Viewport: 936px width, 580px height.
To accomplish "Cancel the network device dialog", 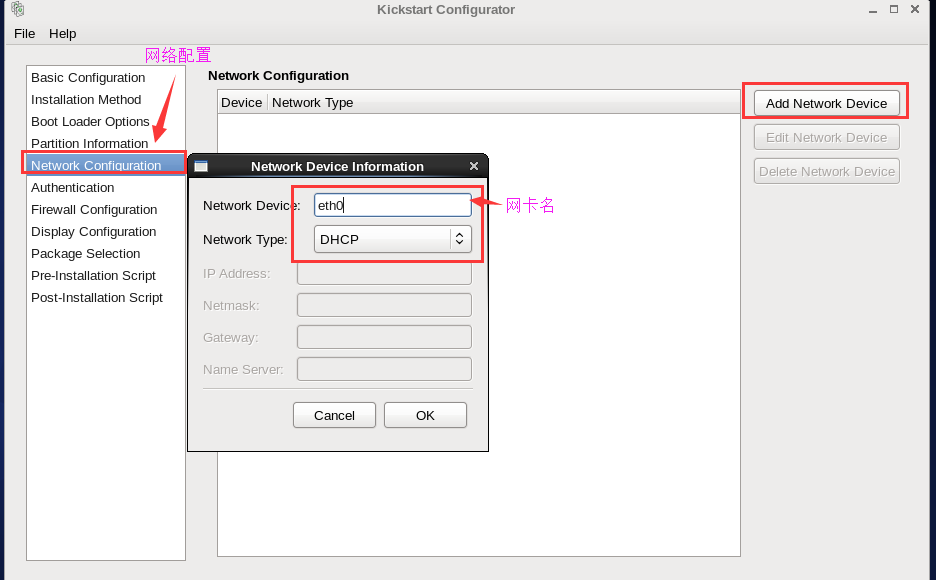I will pyautogui.click(x=334, y=415).
